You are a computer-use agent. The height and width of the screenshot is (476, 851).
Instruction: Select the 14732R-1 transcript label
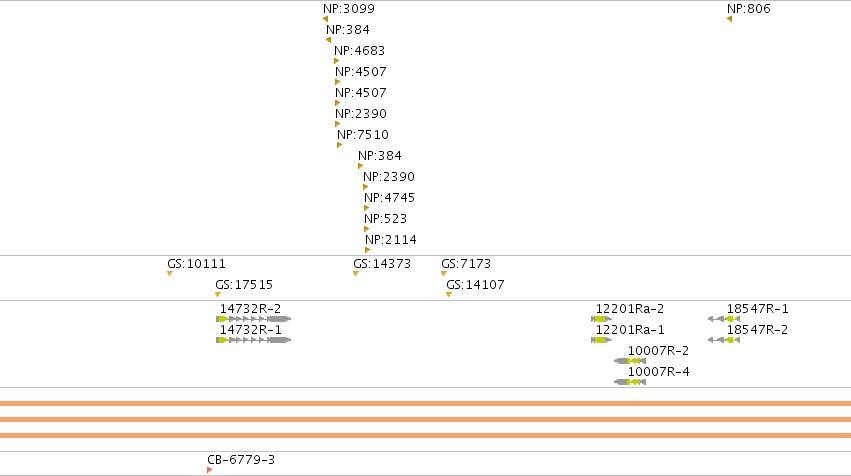click(251, 330)
